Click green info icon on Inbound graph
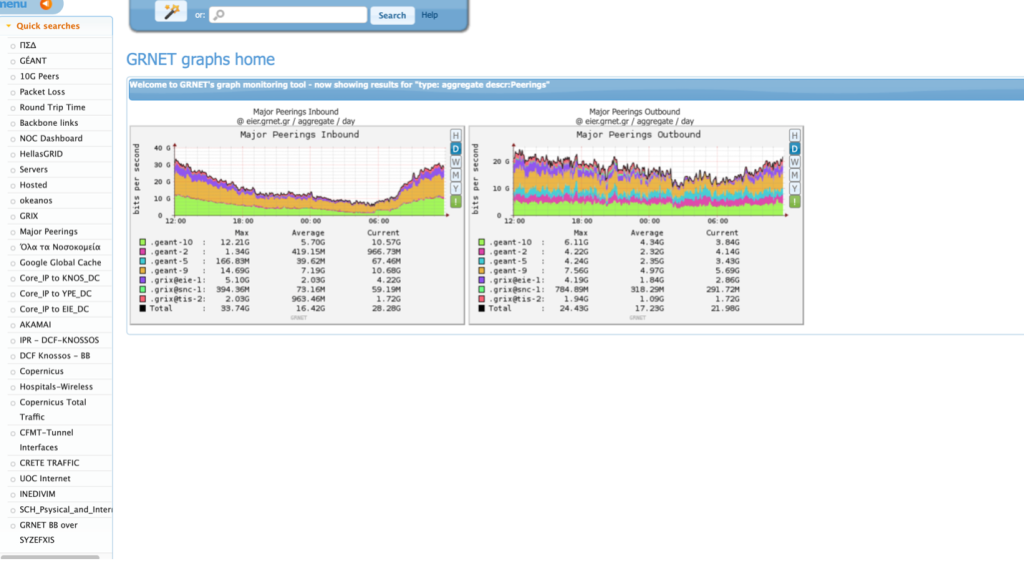 [456, 202]
